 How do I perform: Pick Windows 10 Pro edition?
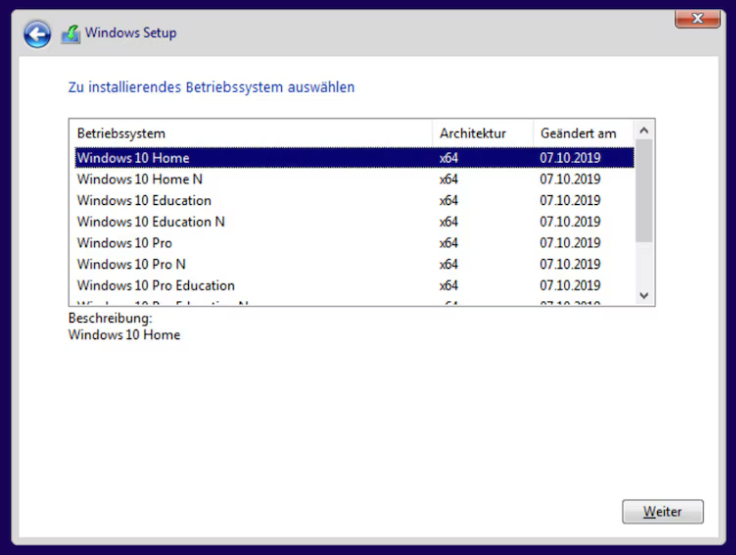354,243
